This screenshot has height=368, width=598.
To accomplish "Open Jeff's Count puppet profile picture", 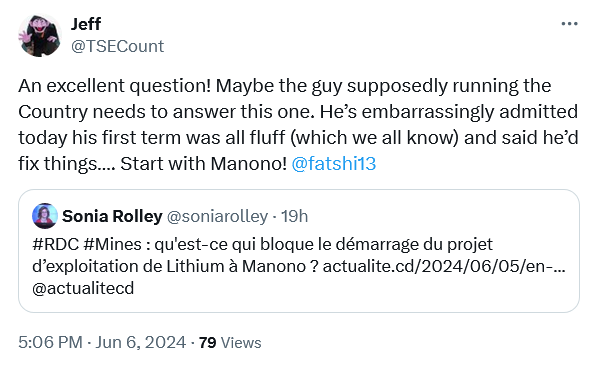I will coord(40,35).
